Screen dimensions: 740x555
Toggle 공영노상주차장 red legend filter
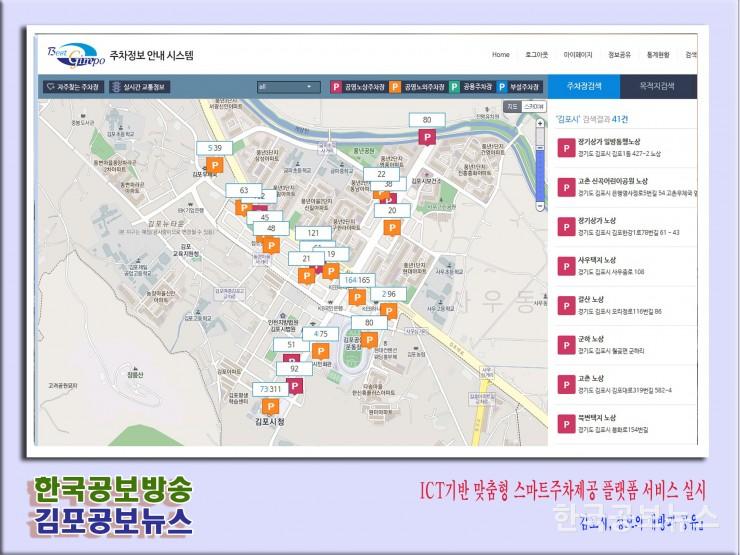point(358,87)
